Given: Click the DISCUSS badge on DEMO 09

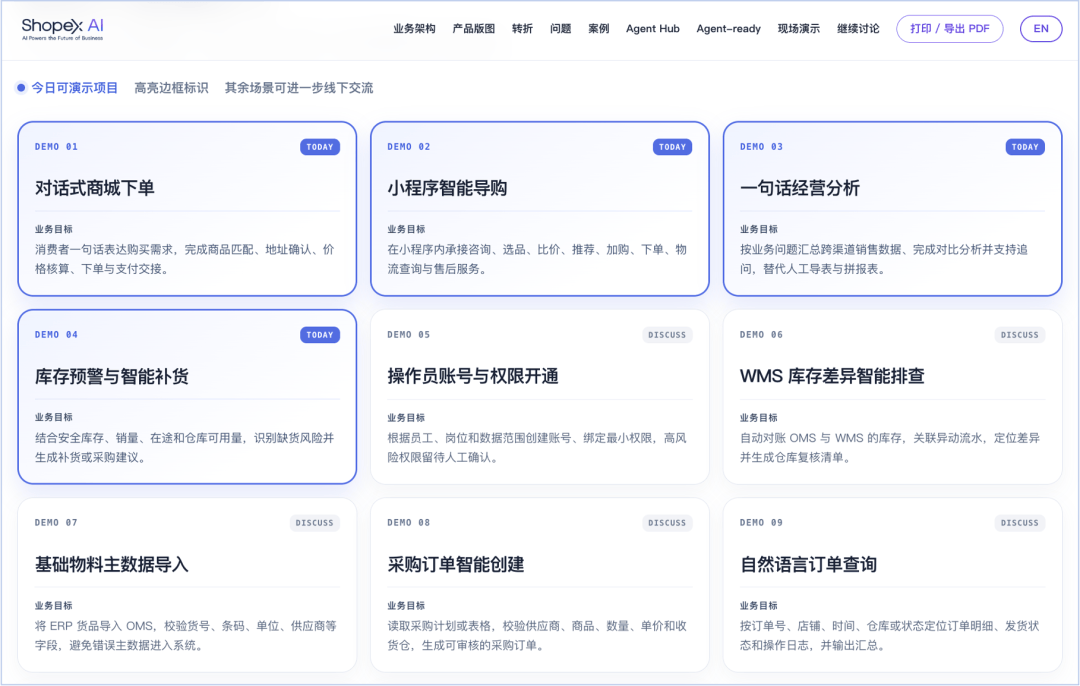Looking at the screenshot, I should pos(1019,523).
